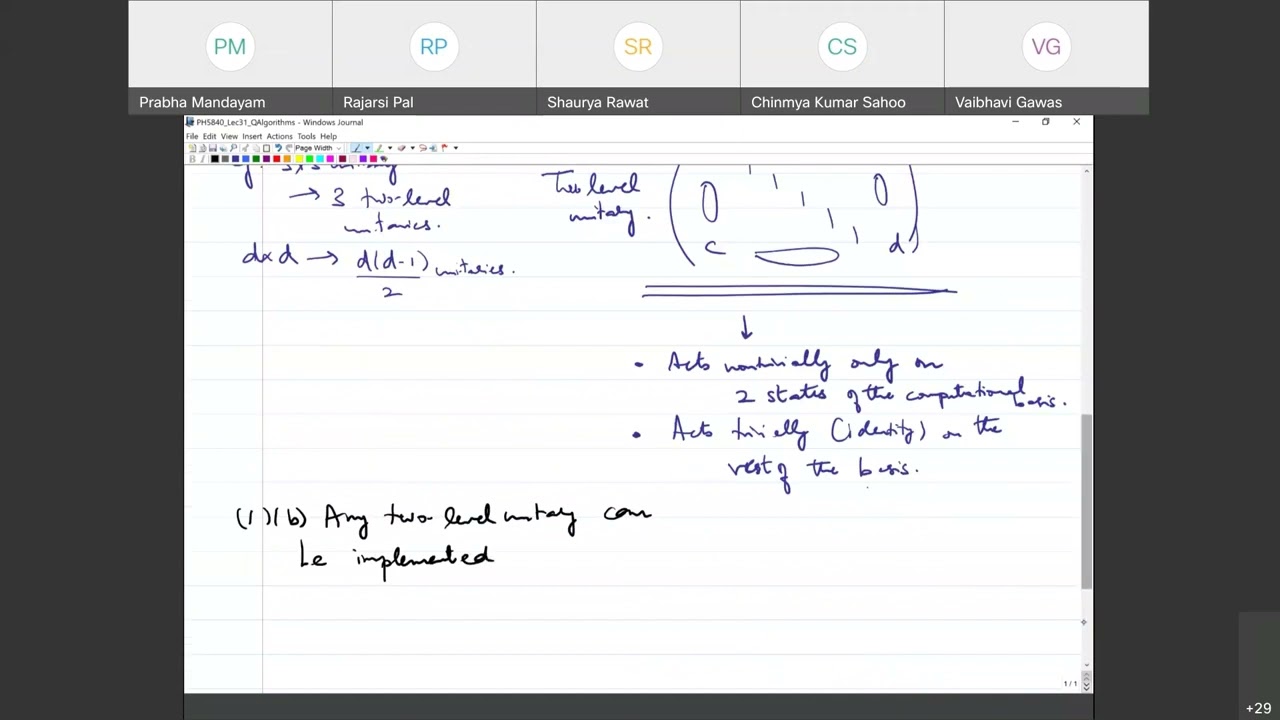1280x720 pixels.
Task: Open the Pen settings dropdown arrow
Action: click(x=368, y=148)
